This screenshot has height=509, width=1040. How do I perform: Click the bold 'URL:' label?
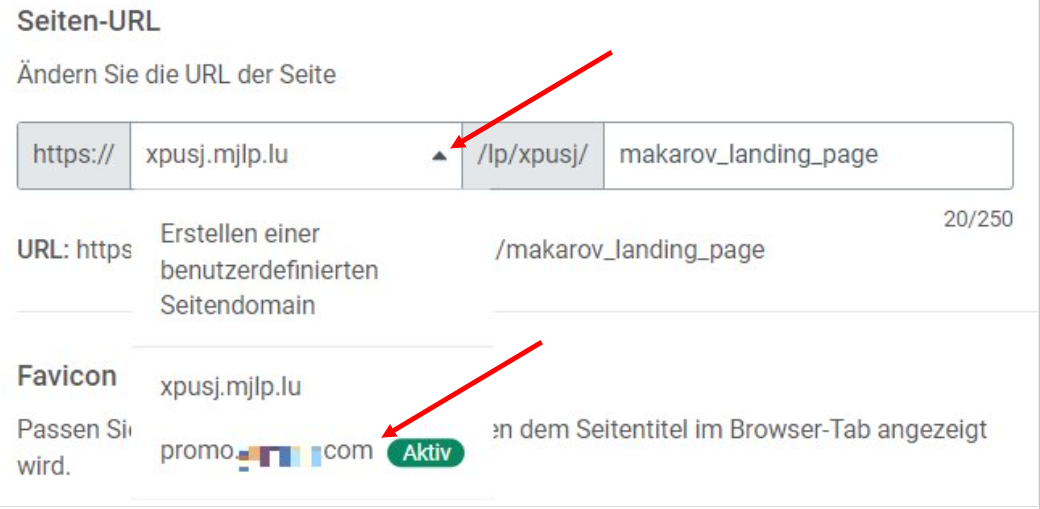(44, 250)
